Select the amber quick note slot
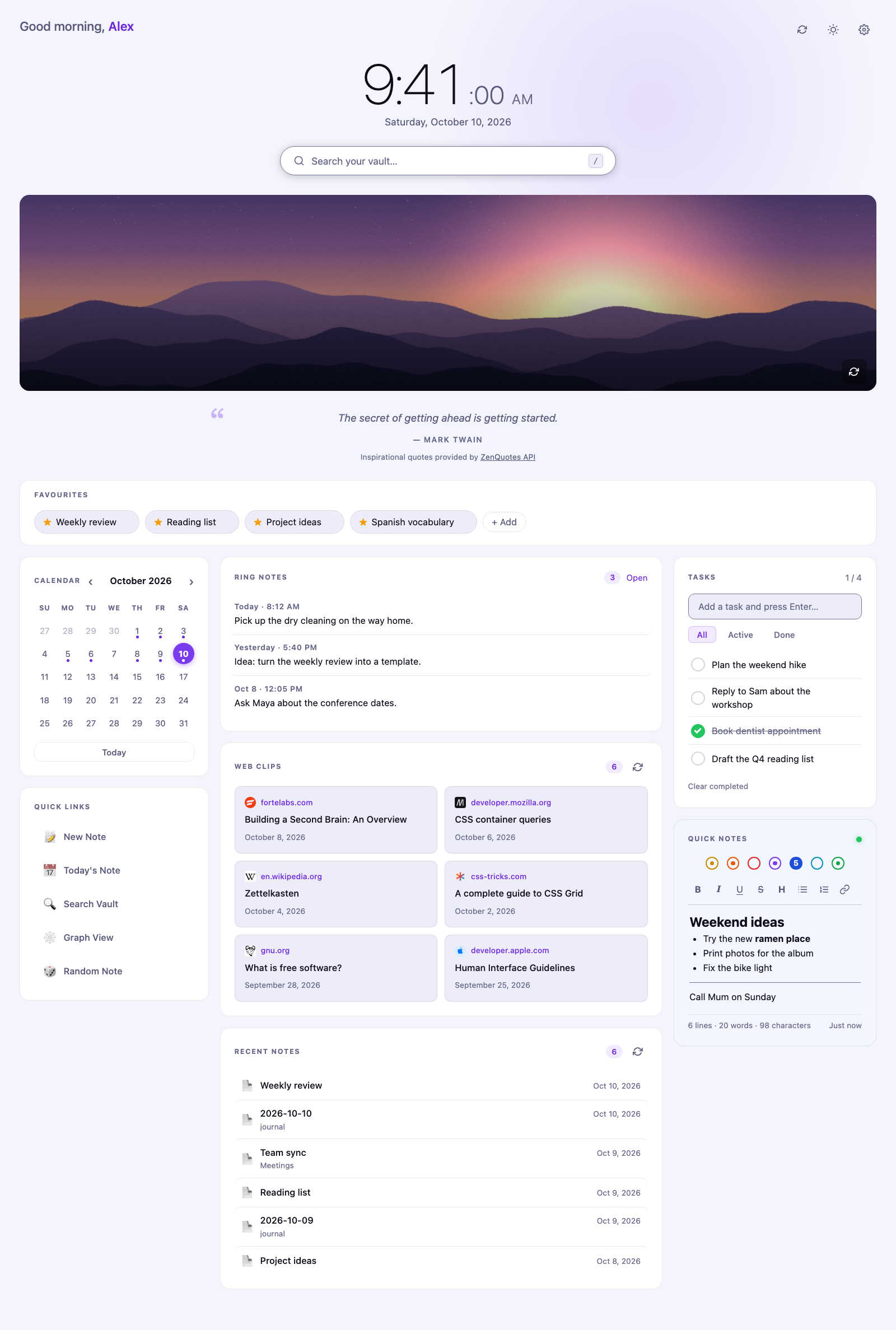896x1330 pixels. pos(711,864)
